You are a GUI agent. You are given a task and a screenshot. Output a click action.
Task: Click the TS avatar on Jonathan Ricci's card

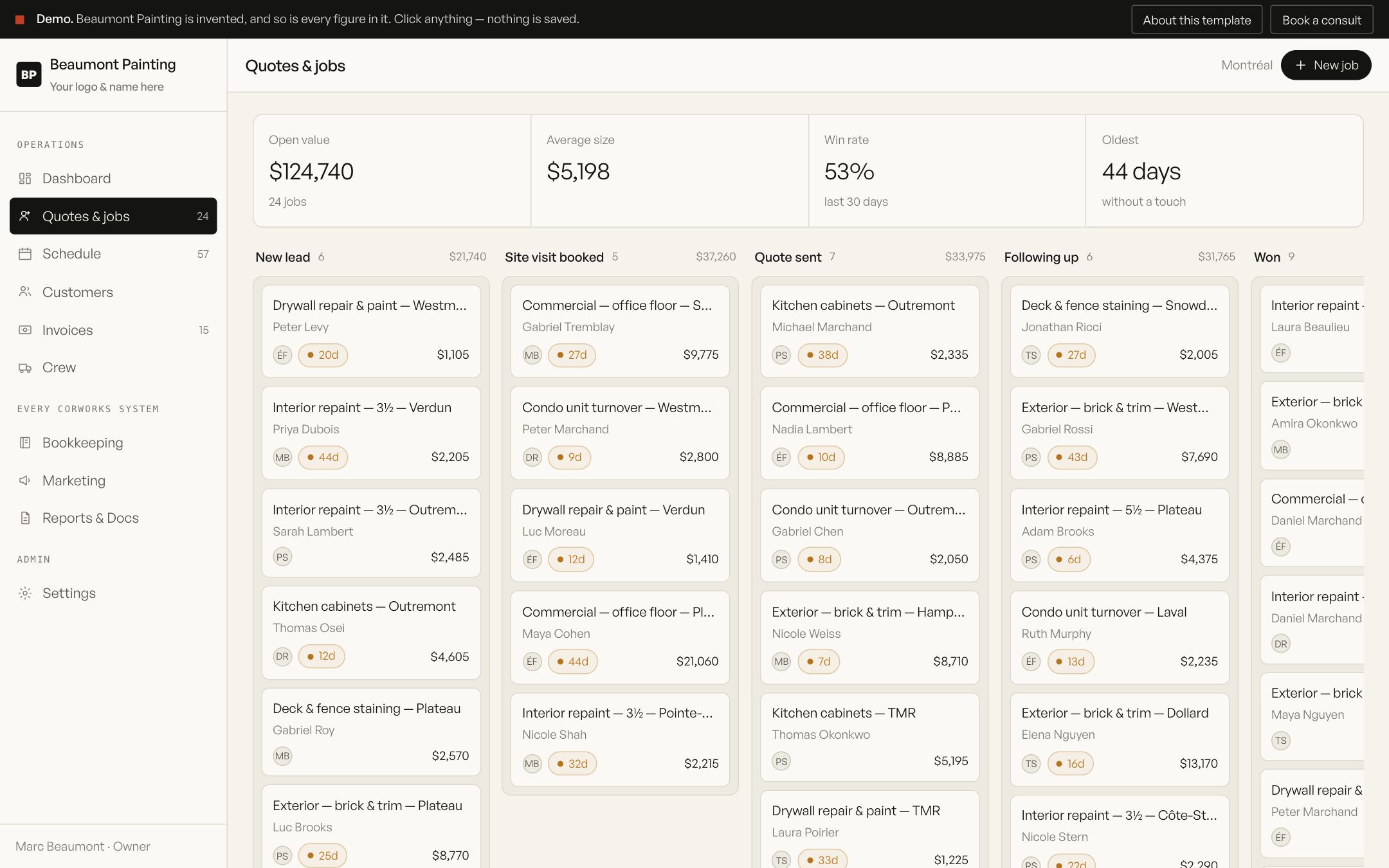(1031, 355)
